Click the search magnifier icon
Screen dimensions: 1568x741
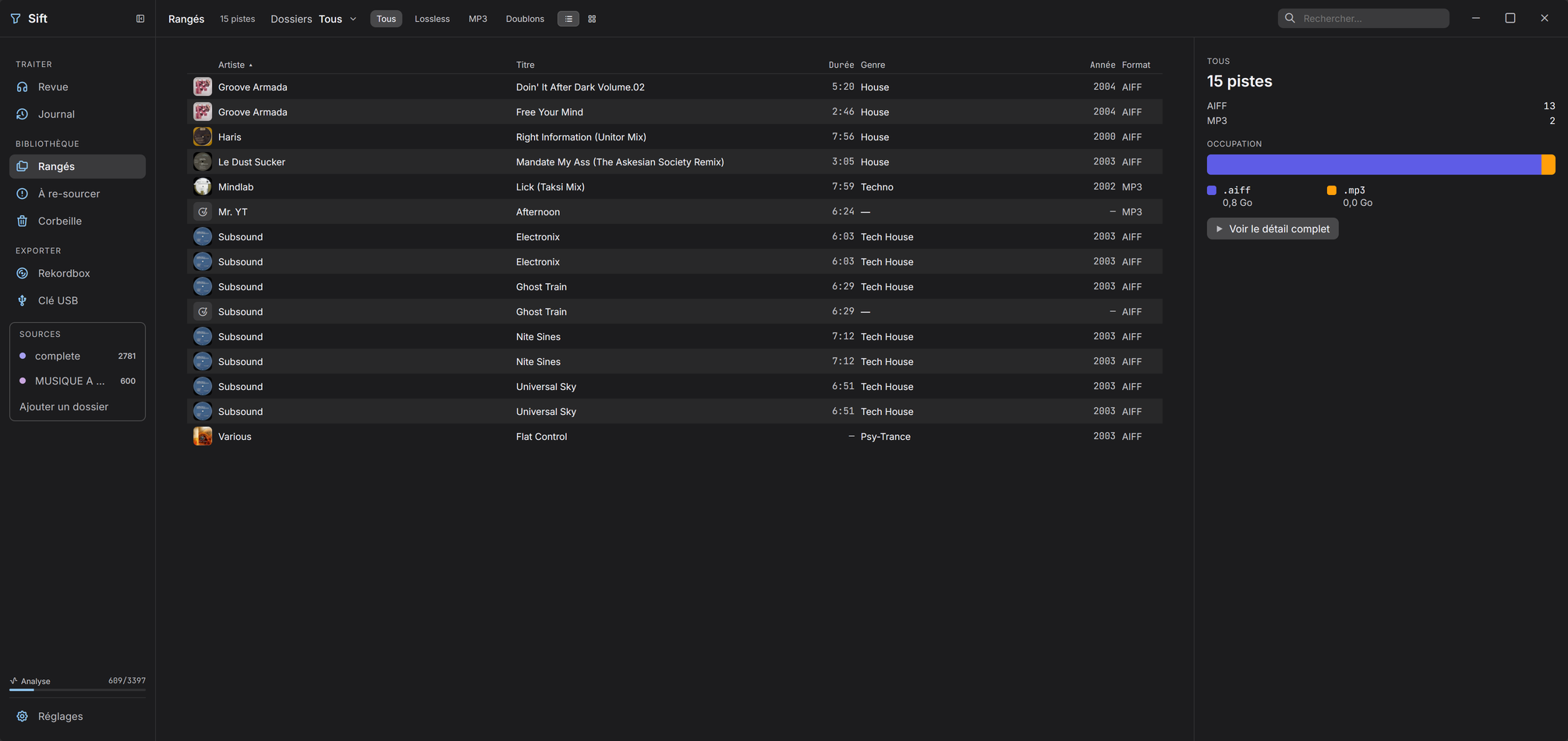[x=1290, y=18]
